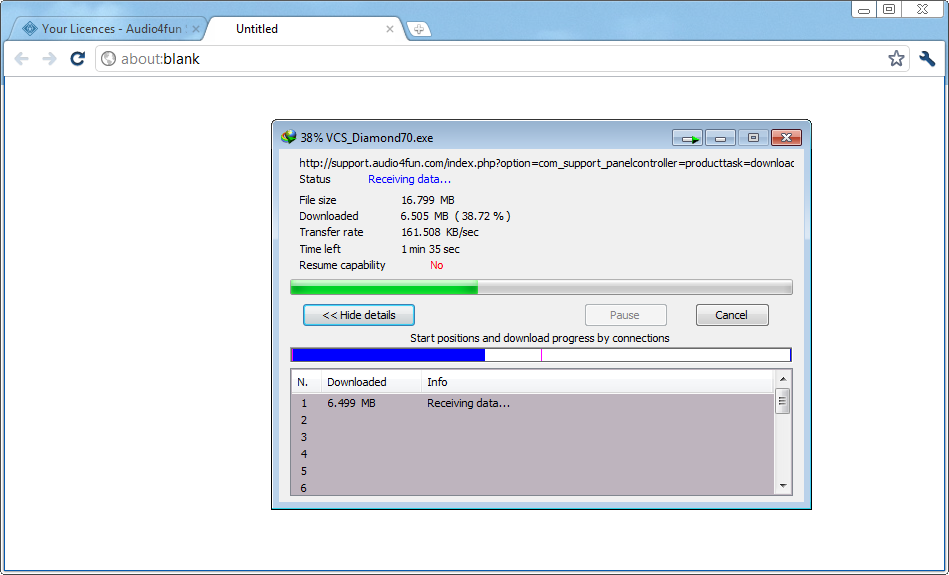Click scroll down arrow in connections list

tap(783, 486)
